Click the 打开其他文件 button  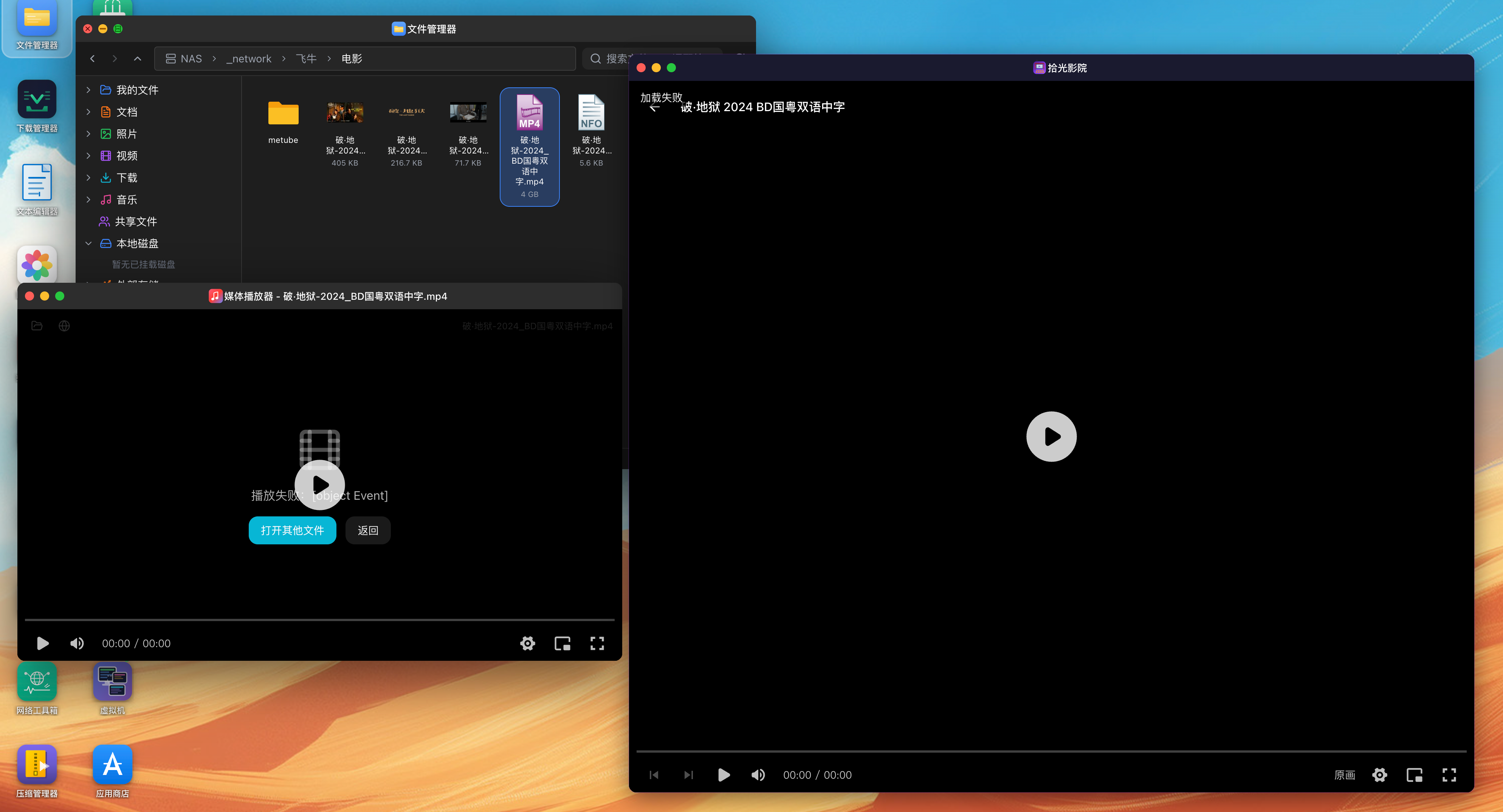click(x=292, y=530)
